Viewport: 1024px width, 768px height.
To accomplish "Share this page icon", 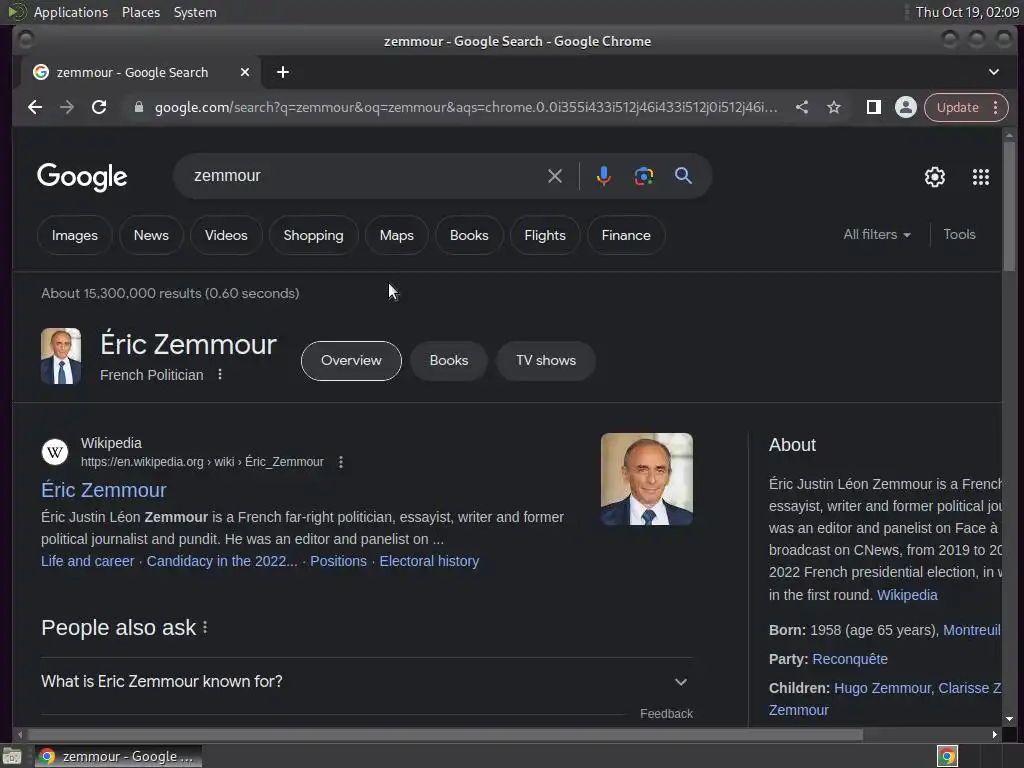I will pos(802,107).
